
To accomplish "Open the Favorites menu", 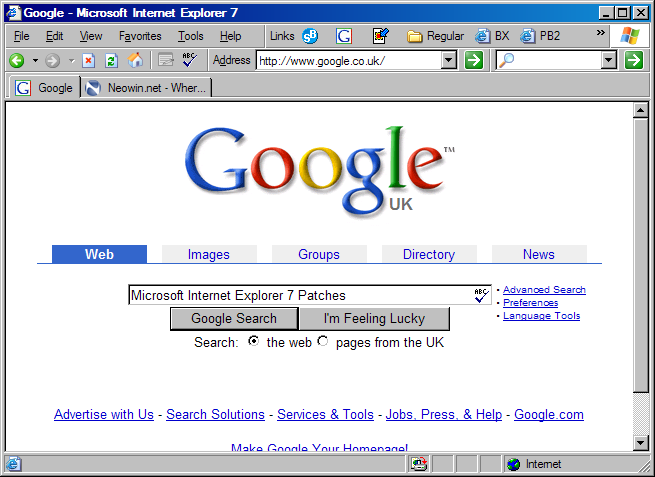I will pyautogui.click(x=140, y=36).
